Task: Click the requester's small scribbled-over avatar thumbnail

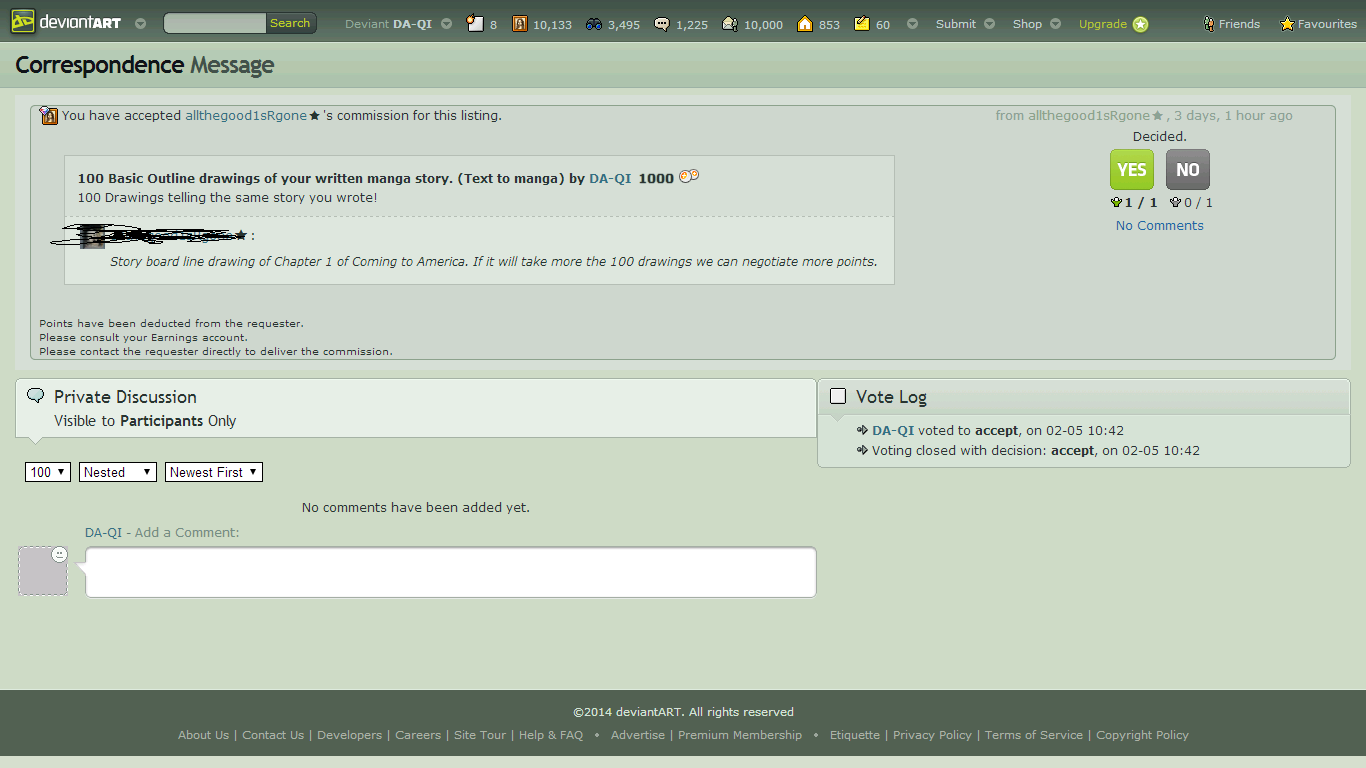Action: [x=92, y=237]
